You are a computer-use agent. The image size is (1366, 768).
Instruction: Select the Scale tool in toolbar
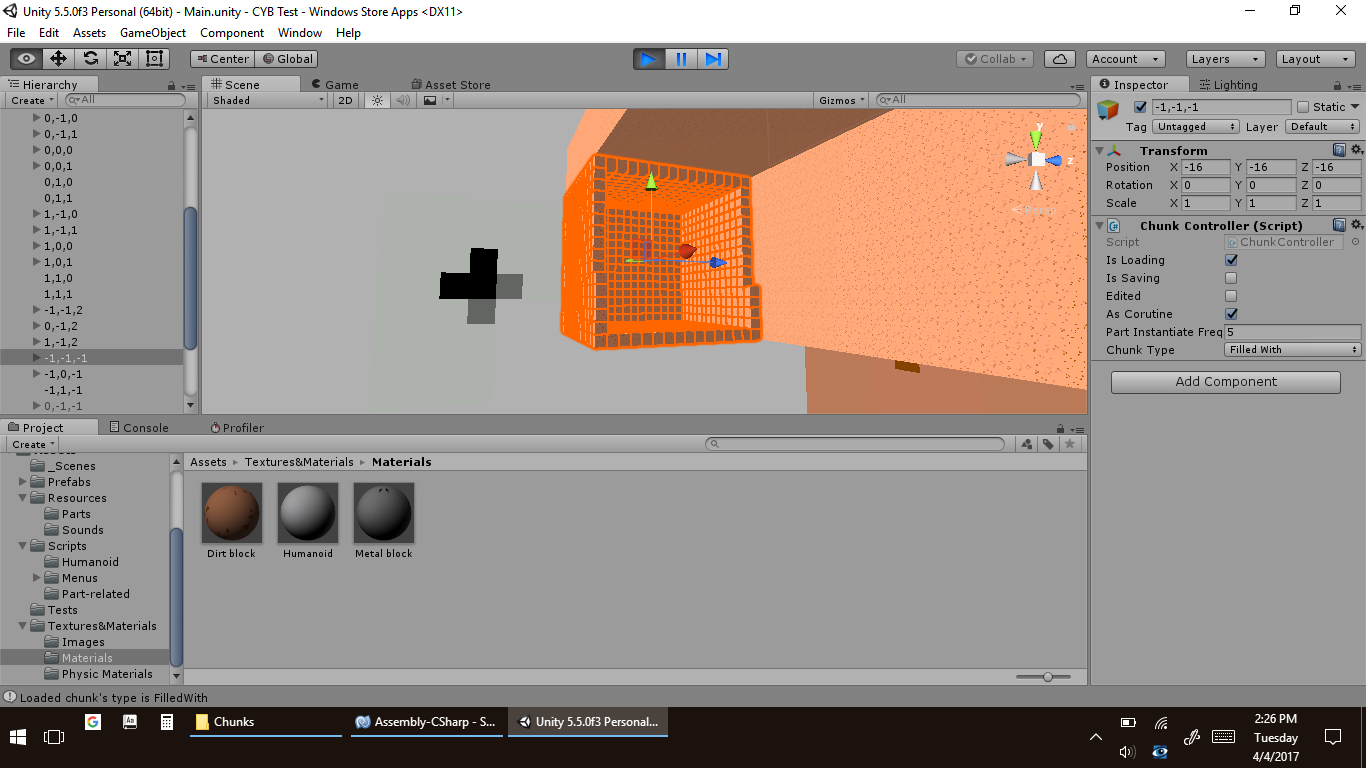click(123, 59)
